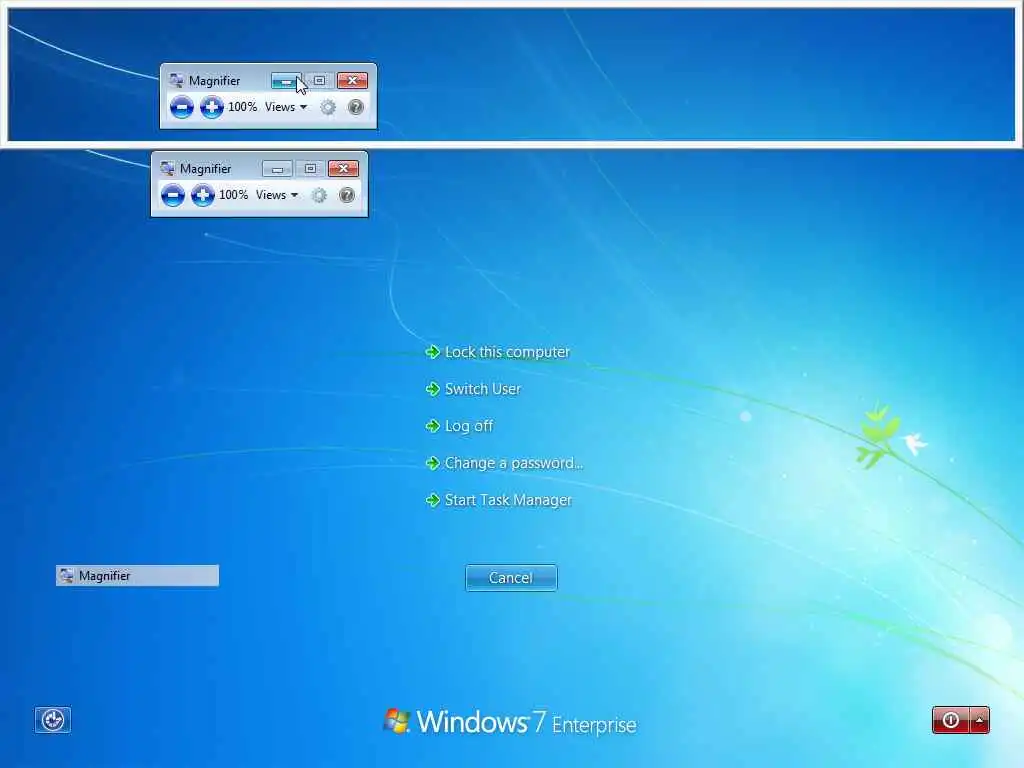The width and height of the screenshot is (1024, 768).
Task: Click the red Shut down power button
Action: tap(950, 720)
